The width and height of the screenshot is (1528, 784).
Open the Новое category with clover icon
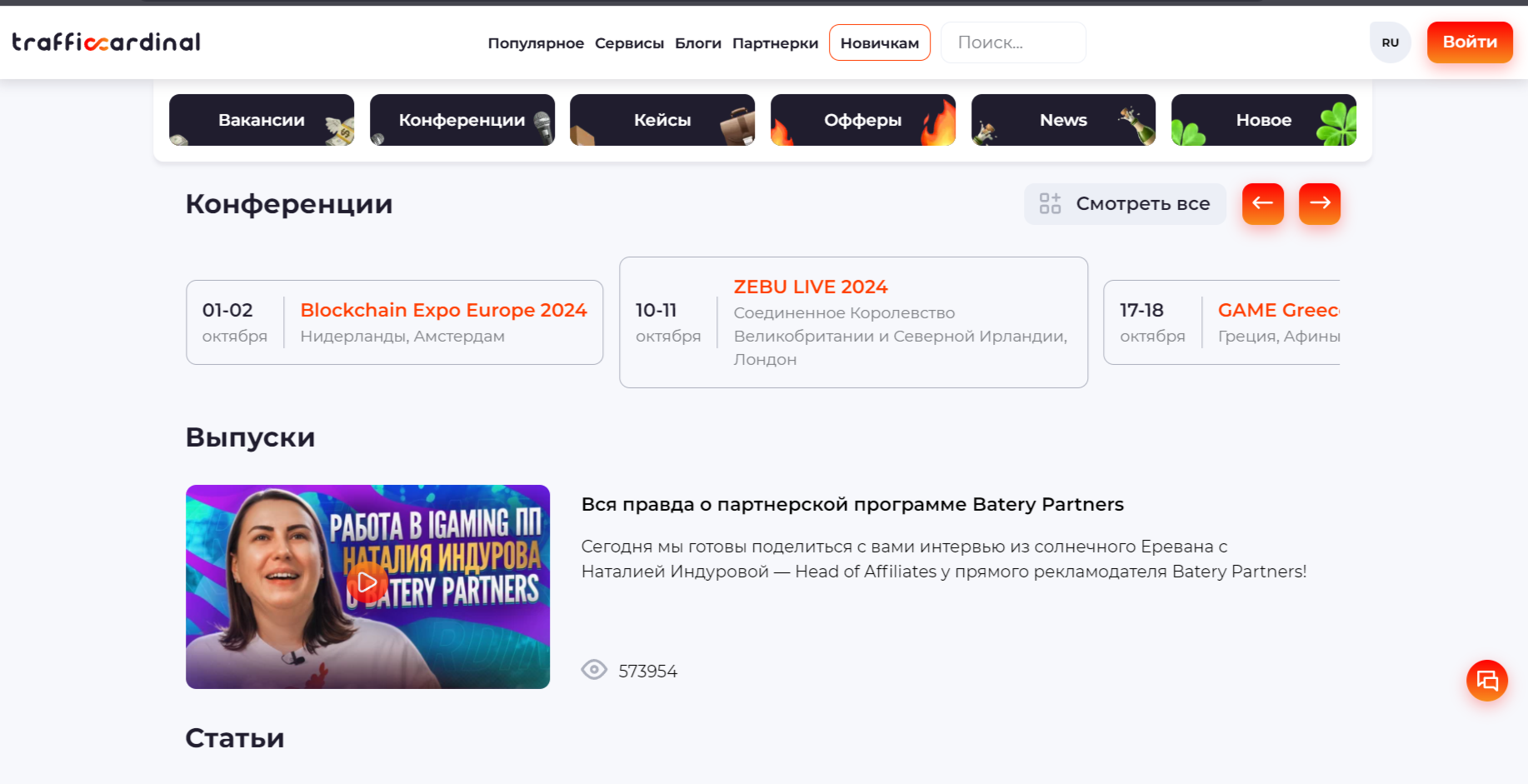click(x=1263, y=120)
